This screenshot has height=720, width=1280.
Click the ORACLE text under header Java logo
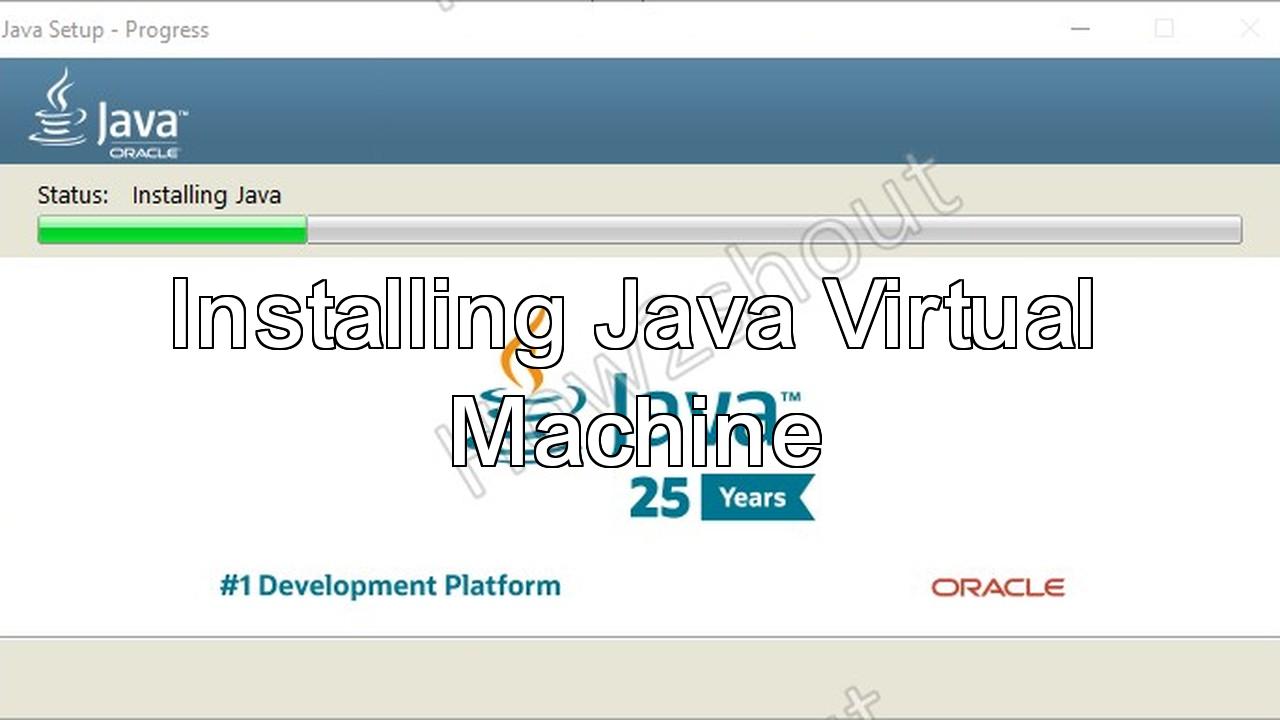144,153
